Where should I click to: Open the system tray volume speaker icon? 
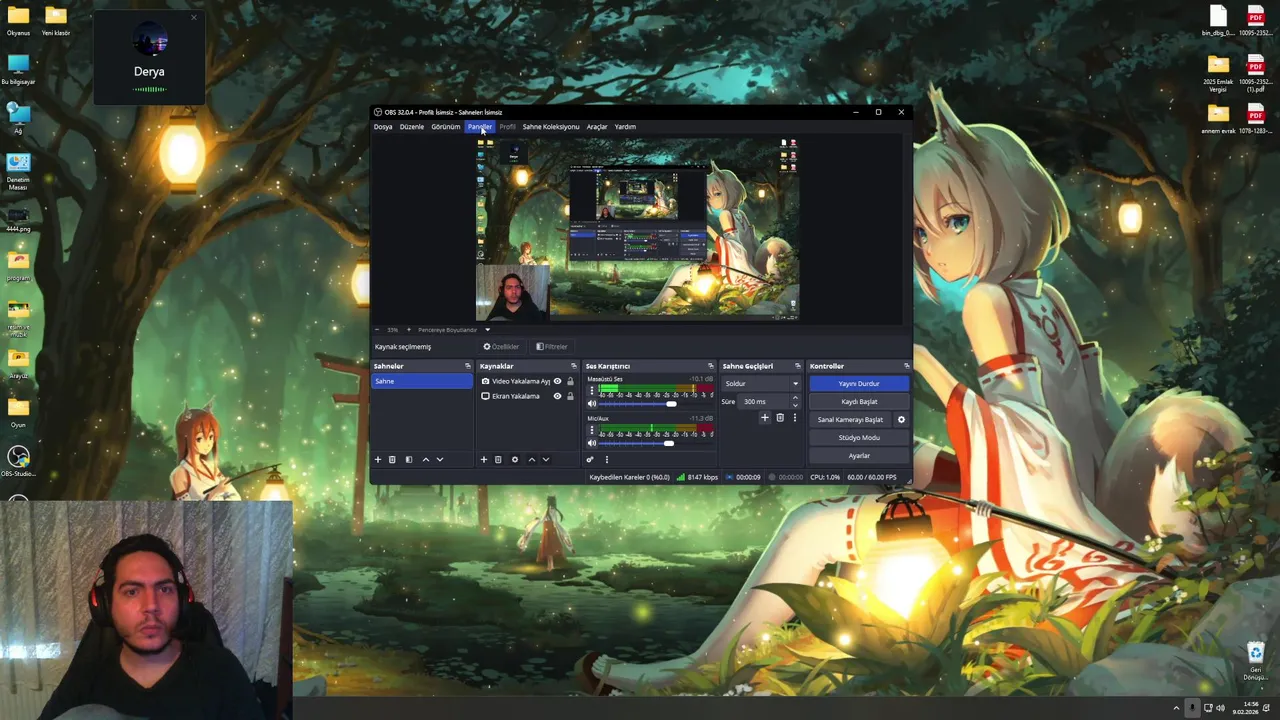tap(1220, 708)
